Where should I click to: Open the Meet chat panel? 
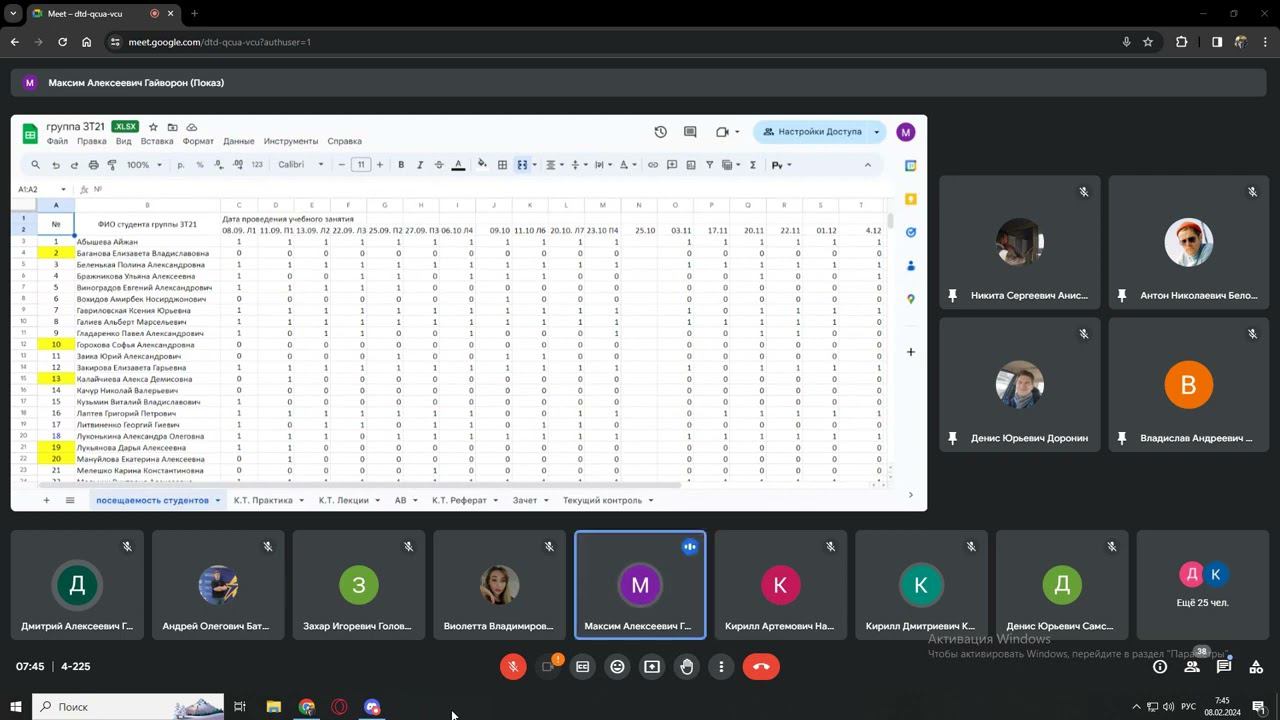tap(1224, 667)
